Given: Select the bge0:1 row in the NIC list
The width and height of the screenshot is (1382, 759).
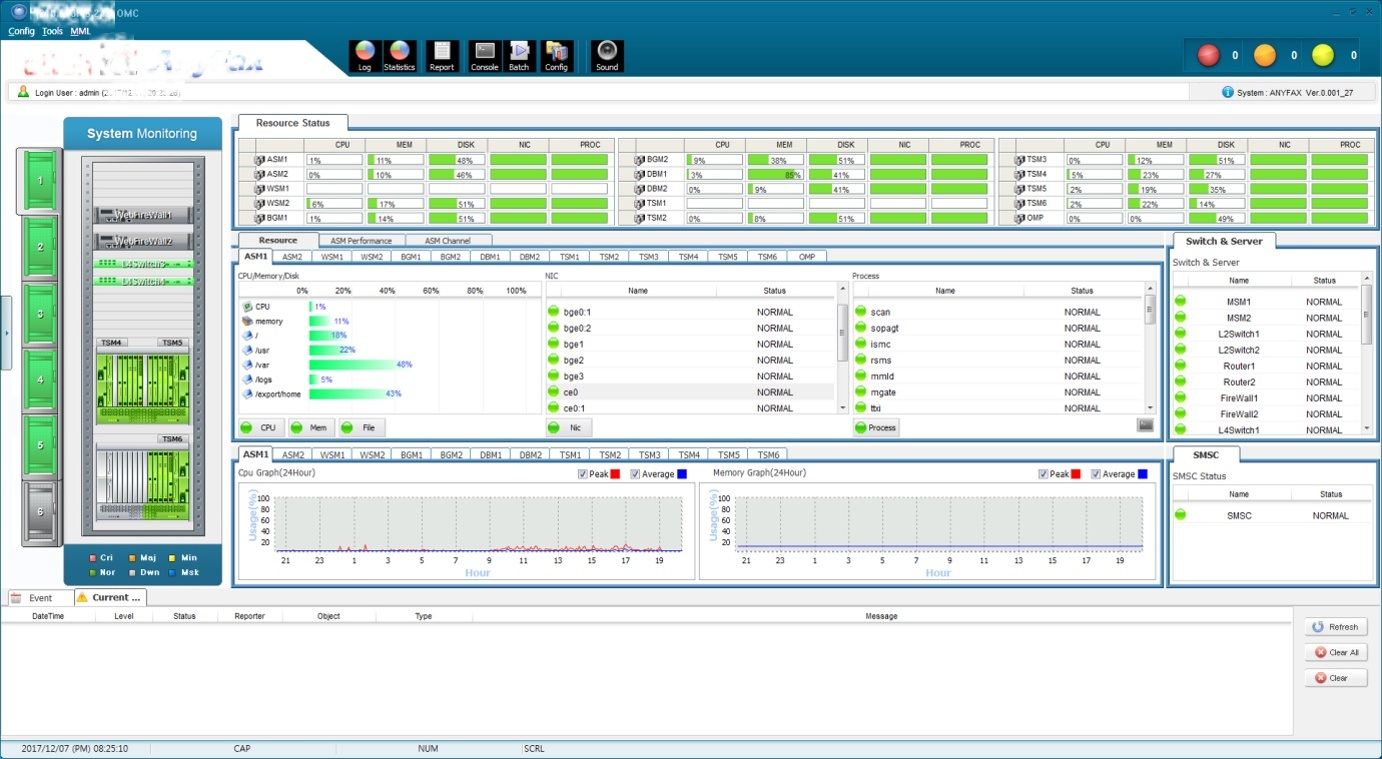Looking at the screenshot, I should (691, 312).
